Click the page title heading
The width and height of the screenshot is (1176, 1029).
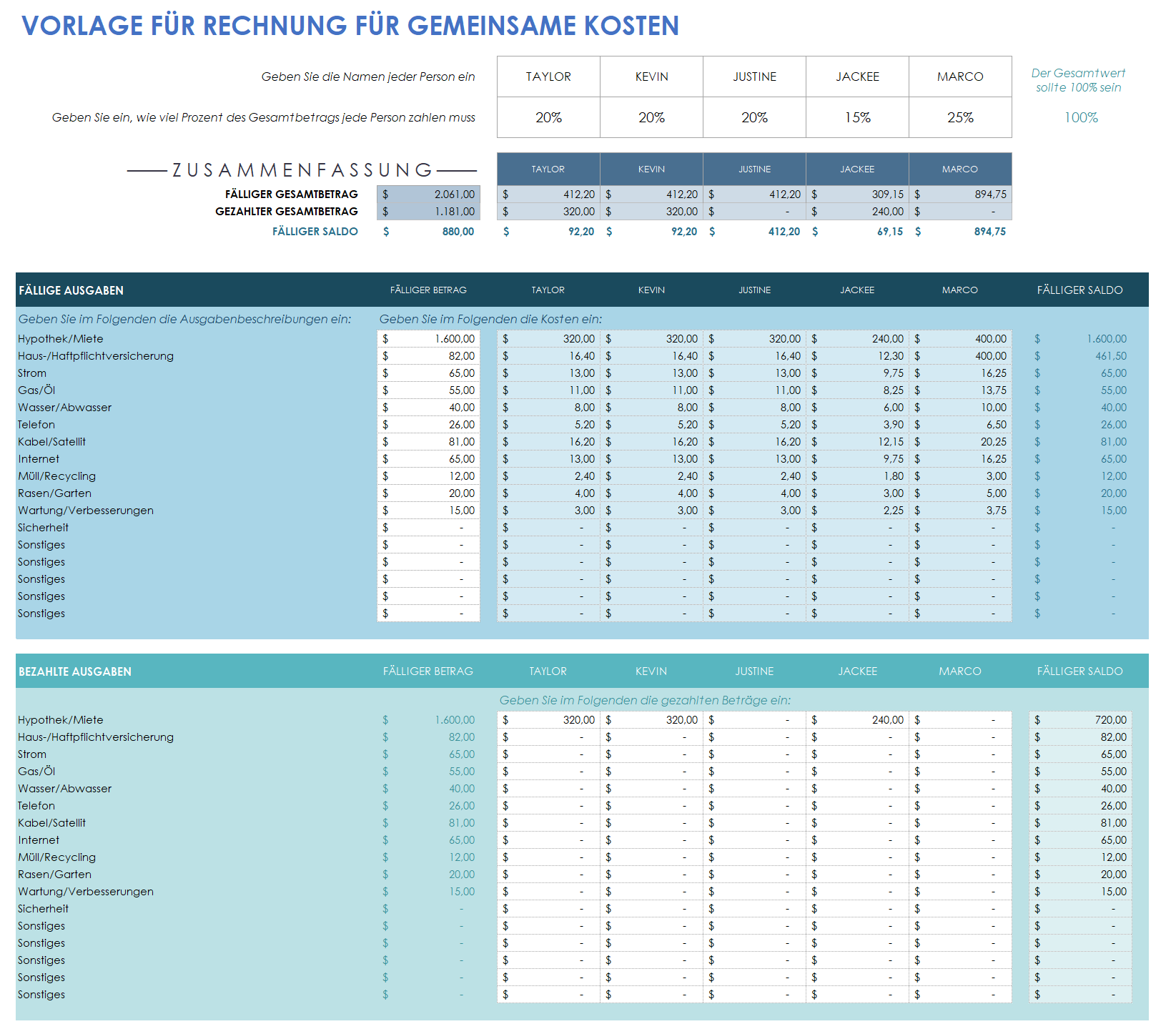(350, 26)
